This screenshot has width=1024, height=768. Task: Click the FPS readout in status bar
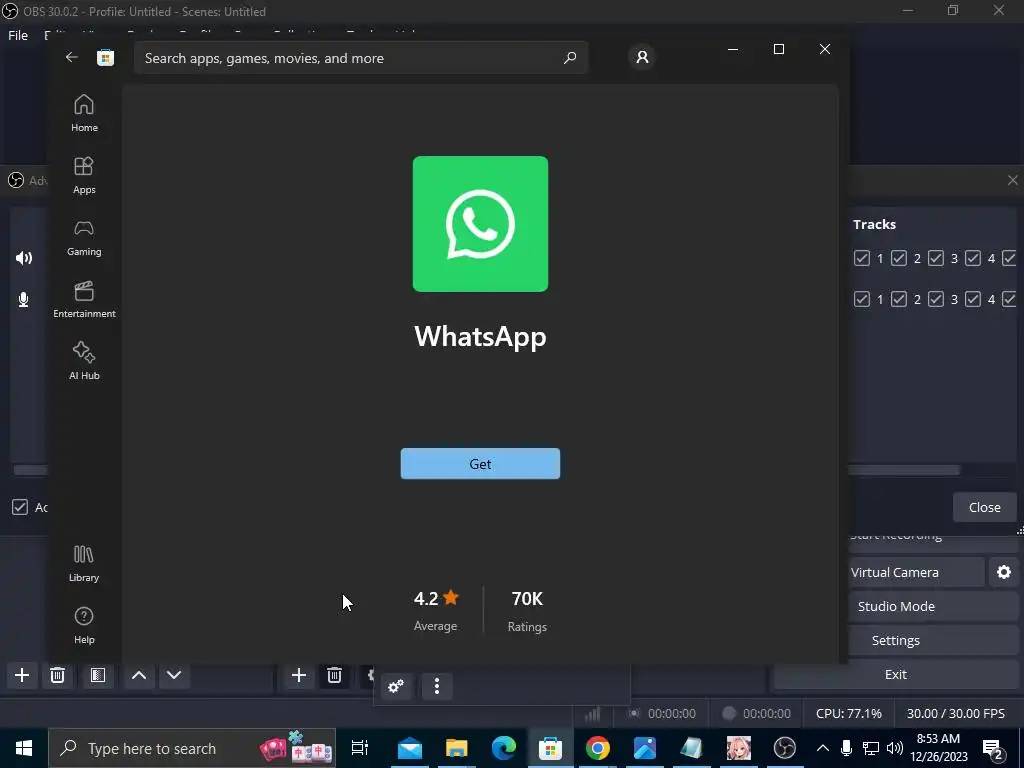(955, 713)
